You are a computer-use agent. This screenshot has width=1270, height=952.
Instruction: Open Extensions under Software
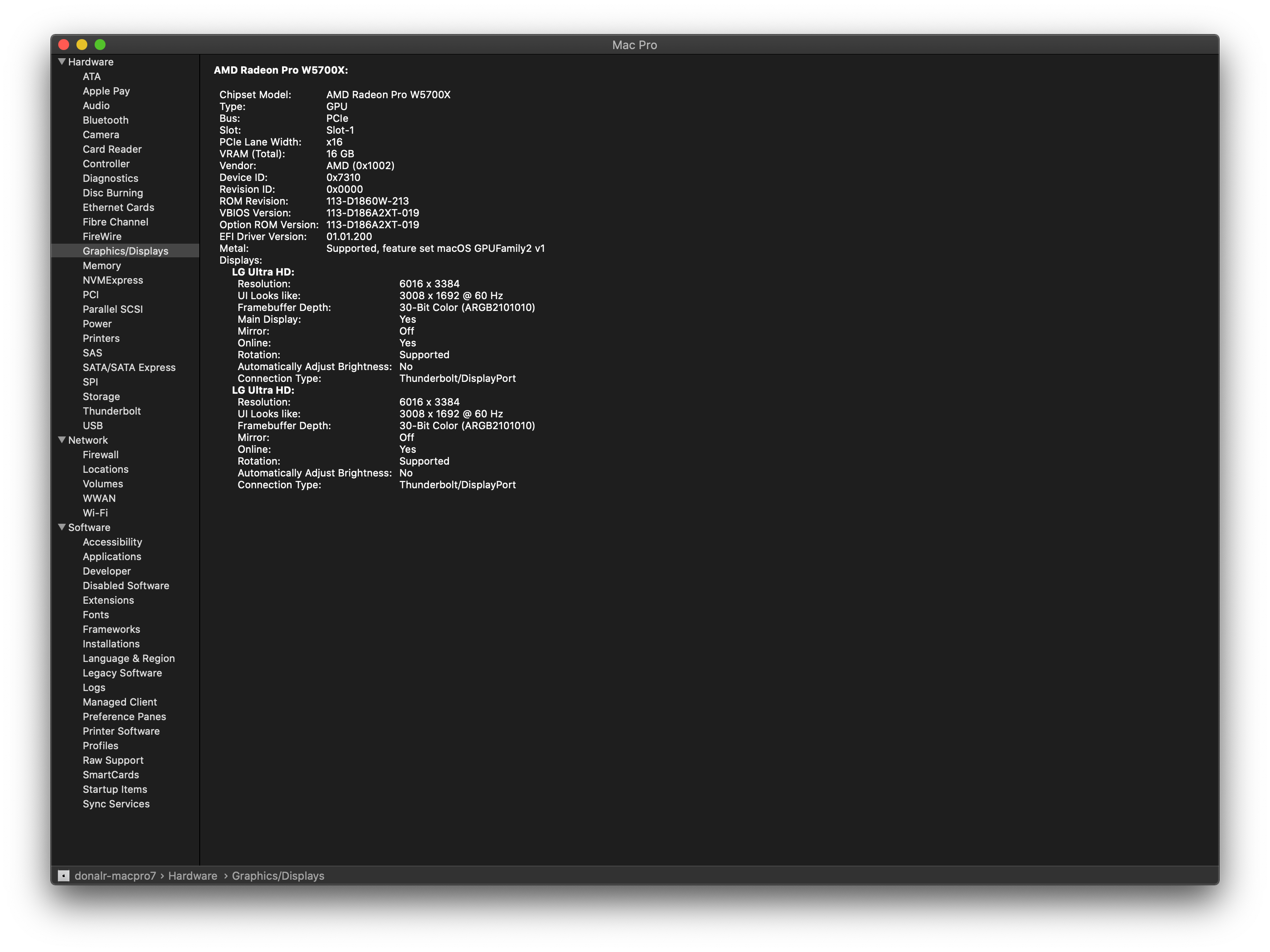pyautogui.click(x=108, y=600)
